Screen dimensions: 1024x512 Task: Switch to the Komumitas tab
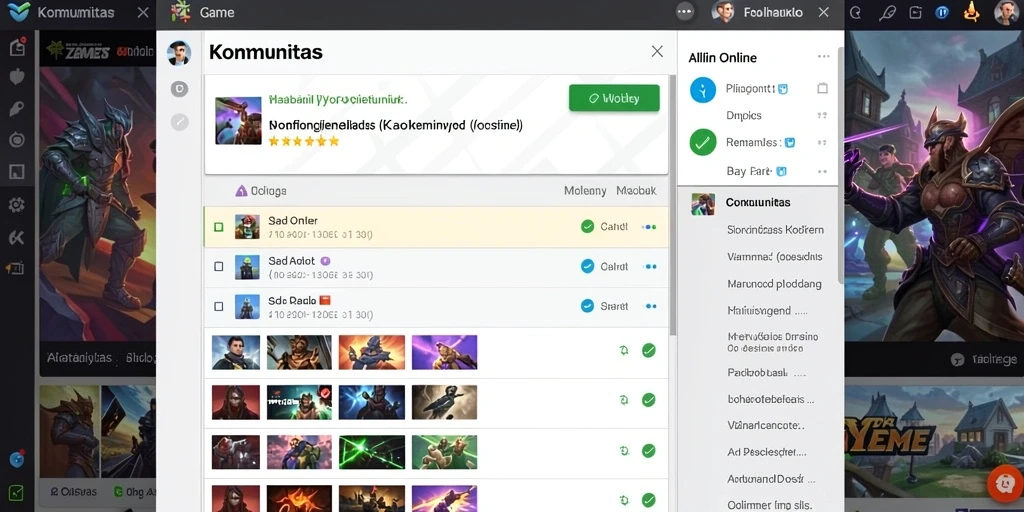pyautogui.click(x=75, y=12)
